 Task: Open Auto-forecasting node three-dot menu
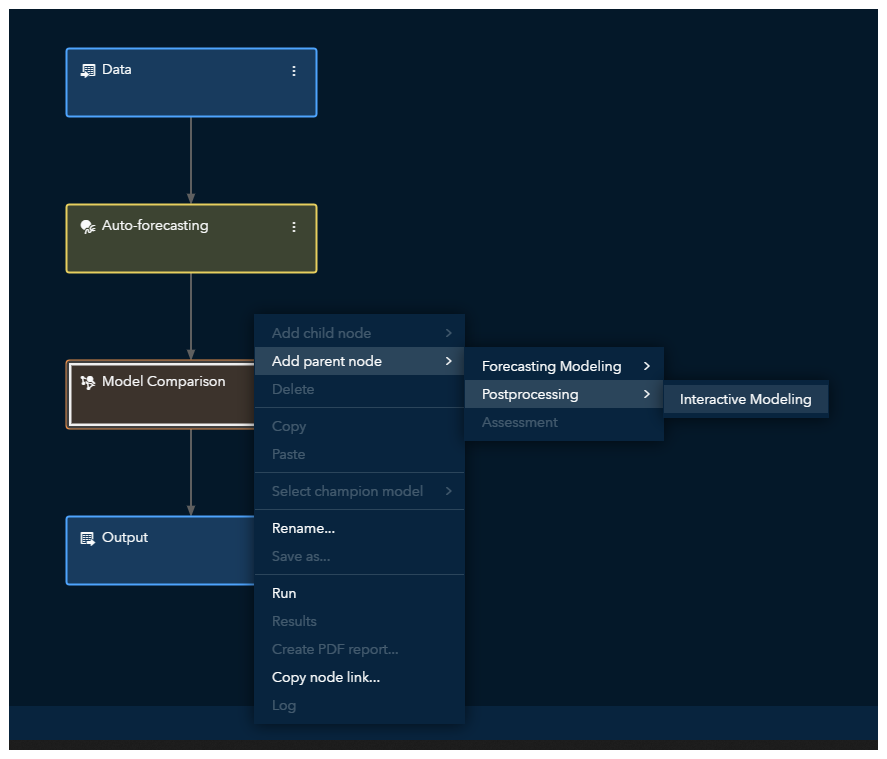click(x=294, y=227)
